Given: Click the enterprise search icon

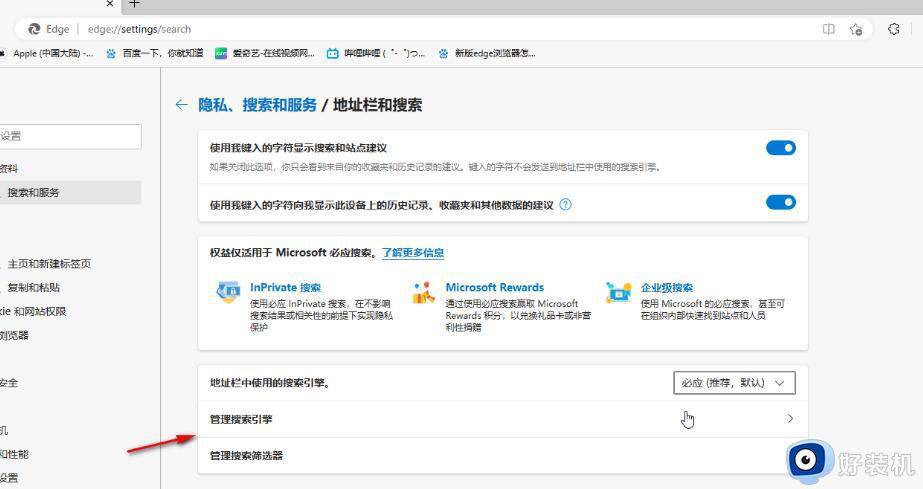Looking at the screenshot, I should [x=619, y=292].
